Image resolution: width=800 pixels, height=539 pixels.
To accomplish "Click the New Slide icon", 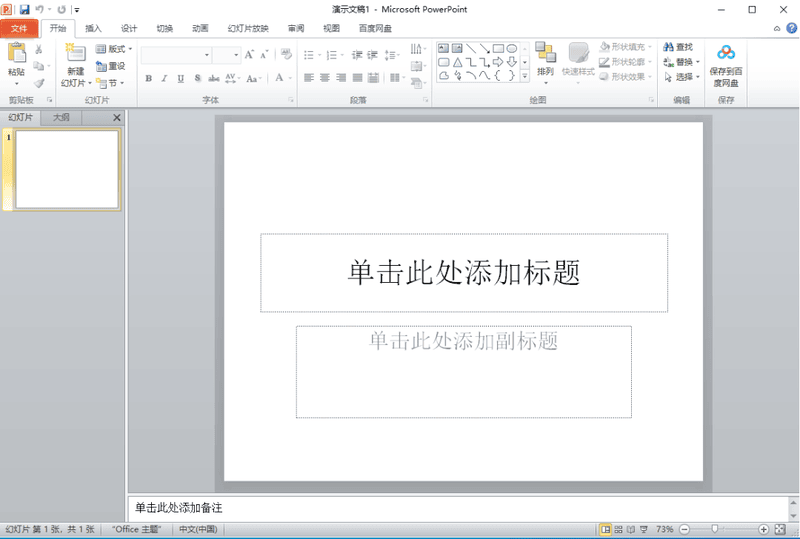I will tap(76, 53).
